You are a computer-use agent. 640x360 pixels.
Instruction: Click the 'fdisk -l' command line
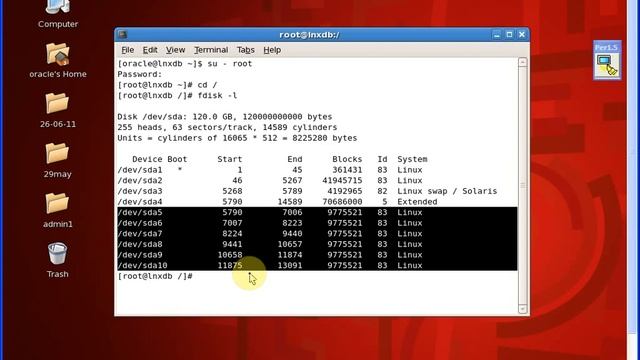(177, 96)
